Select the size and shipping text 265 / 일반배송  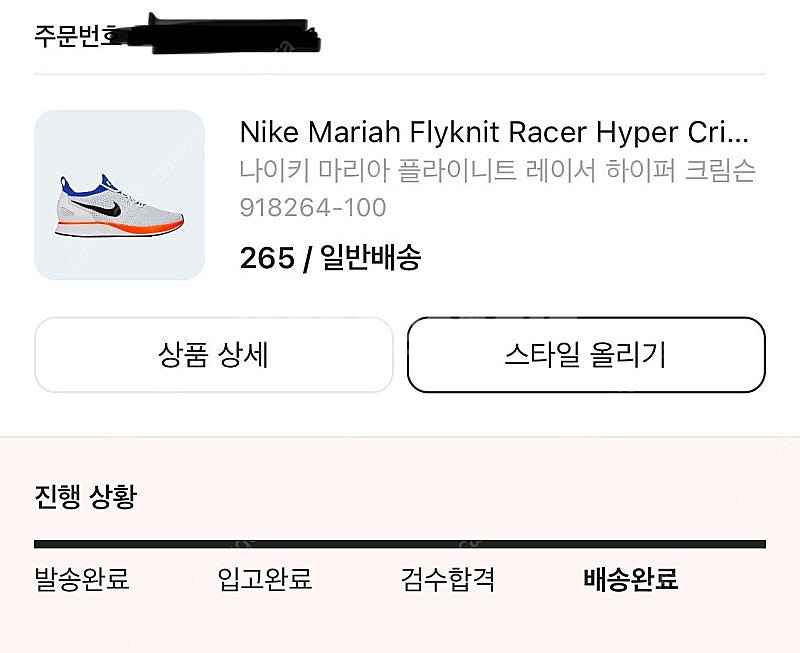(331, 258)
